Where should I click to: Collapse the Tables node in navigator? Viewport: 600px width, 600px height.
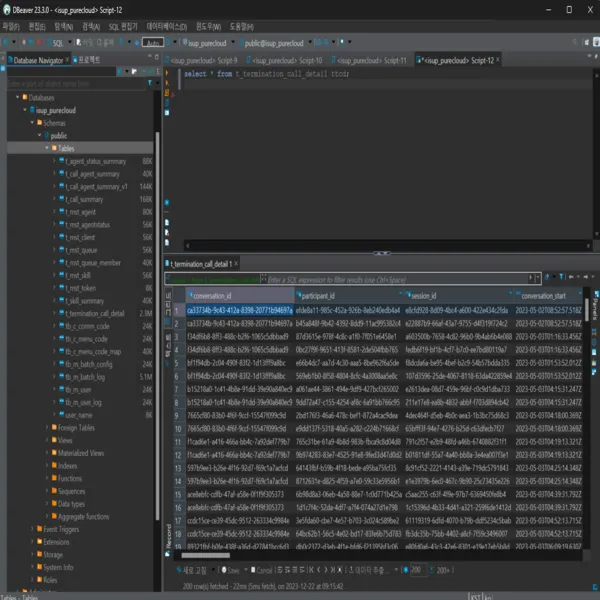coord(46,148)
